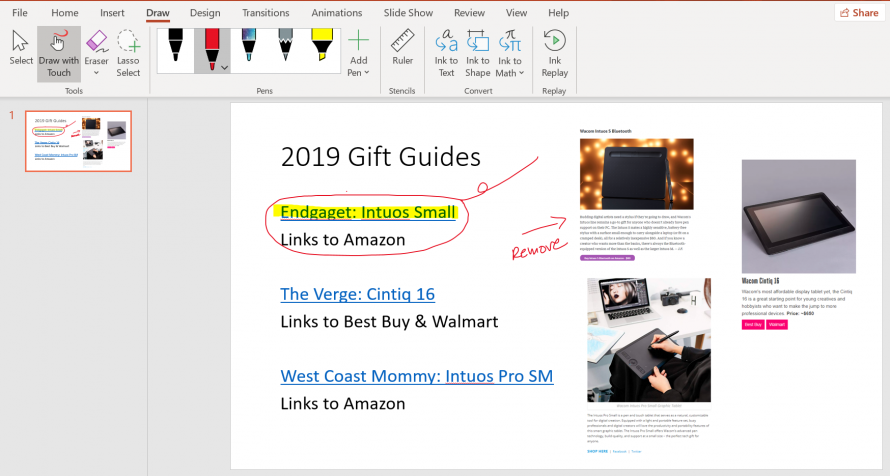Screen dimensions: 890x476
Task: Open the Slide Show tab
Action: (x=408, y=12)
